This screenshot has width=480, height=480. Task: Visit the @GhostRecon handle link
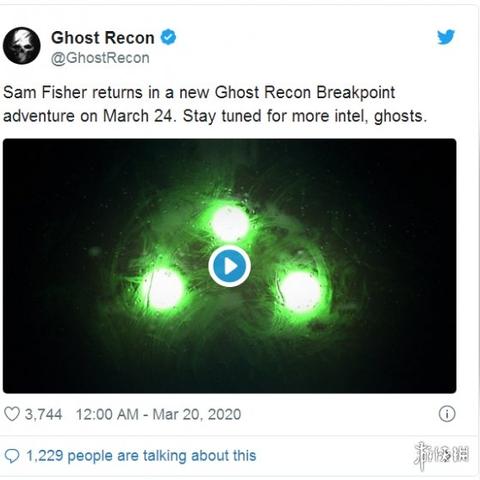(x=100, y=58)
